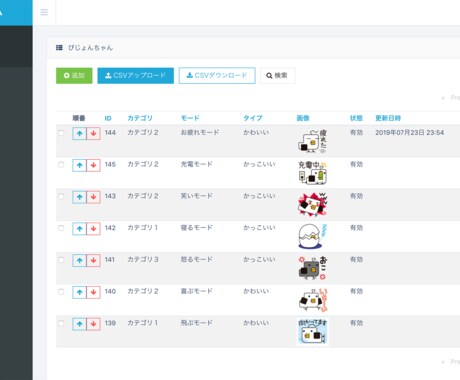Move row 141 down with the red arrow
This screenshot has height=380, width=460.
[x=93, y=260]
